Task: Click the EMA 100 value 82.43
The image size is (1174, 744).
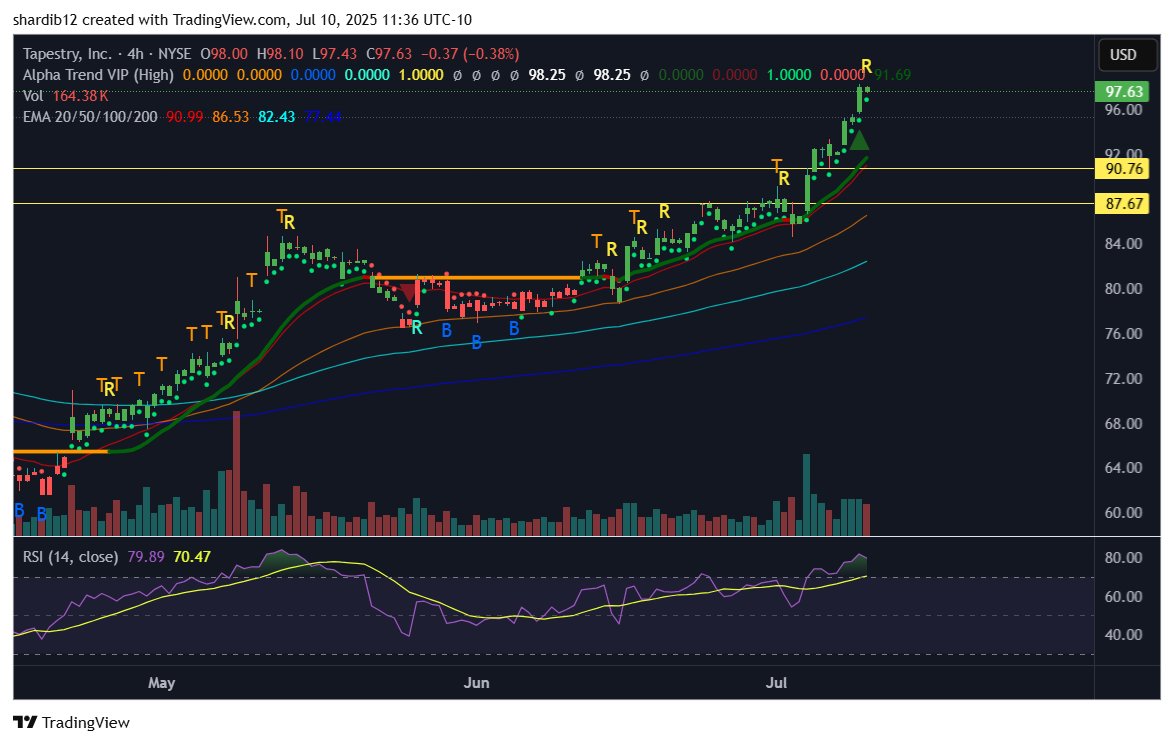Action: coord(276,117)
